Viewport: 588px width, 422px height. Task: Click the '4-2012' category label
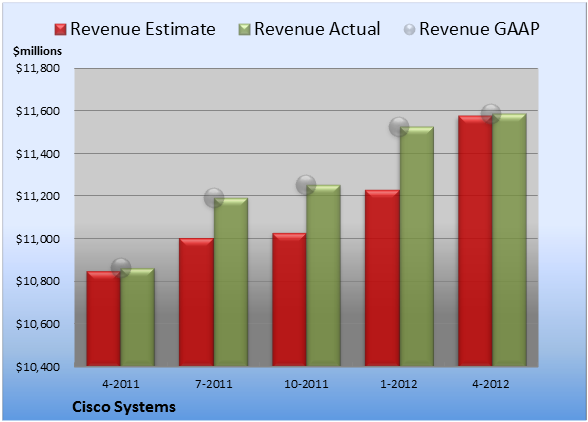(x=491, y=384)
